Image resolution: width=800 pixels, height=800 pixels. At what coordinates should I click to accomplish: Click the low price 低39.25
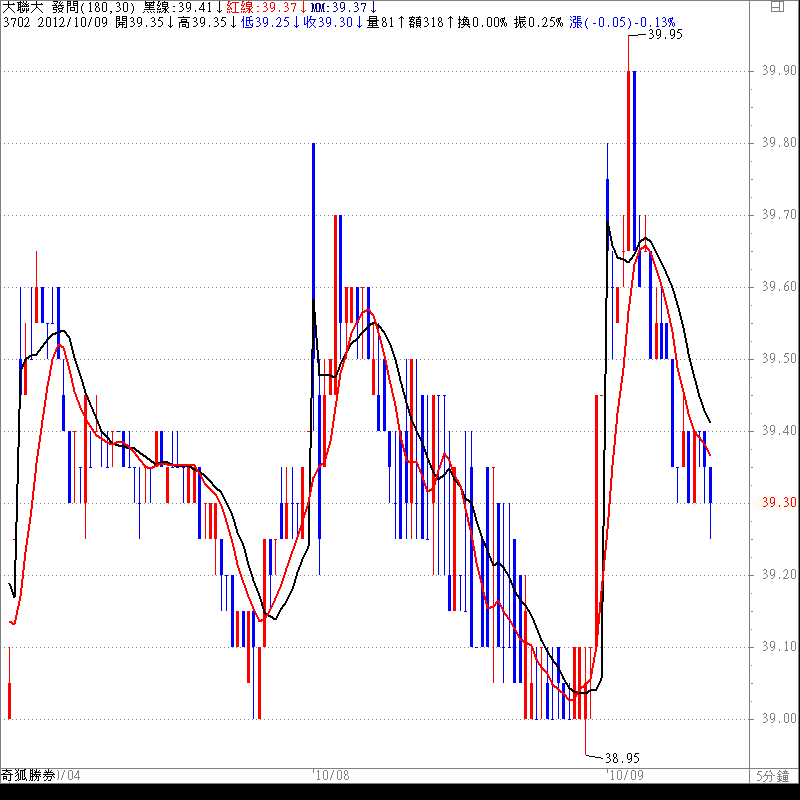[x=270, y=22]
